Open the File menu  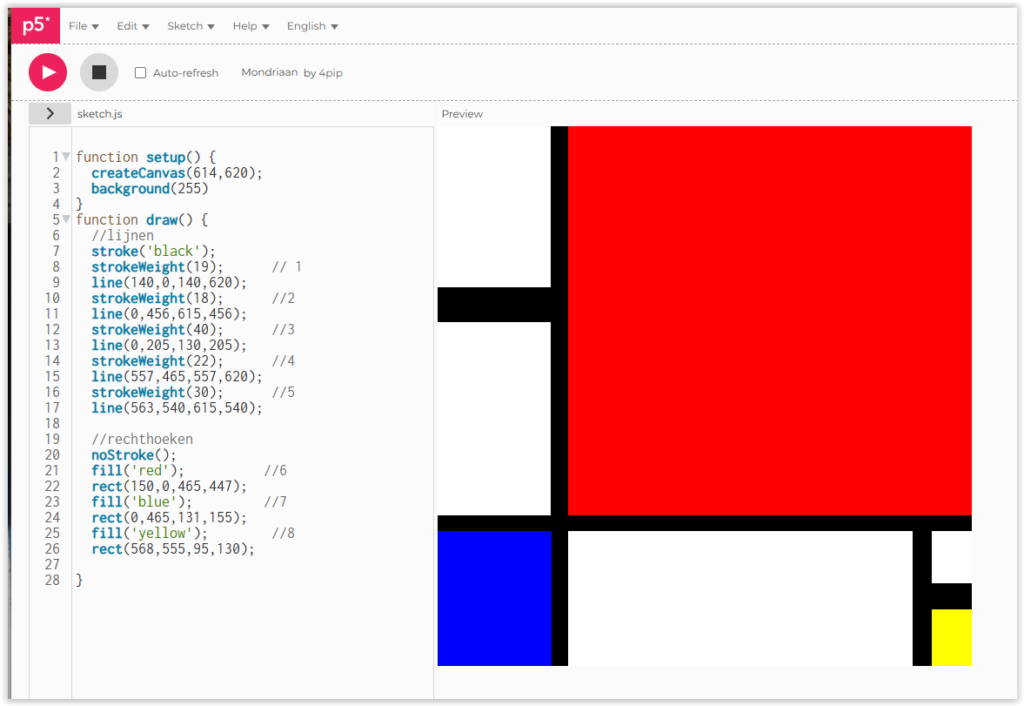point(83,26)
